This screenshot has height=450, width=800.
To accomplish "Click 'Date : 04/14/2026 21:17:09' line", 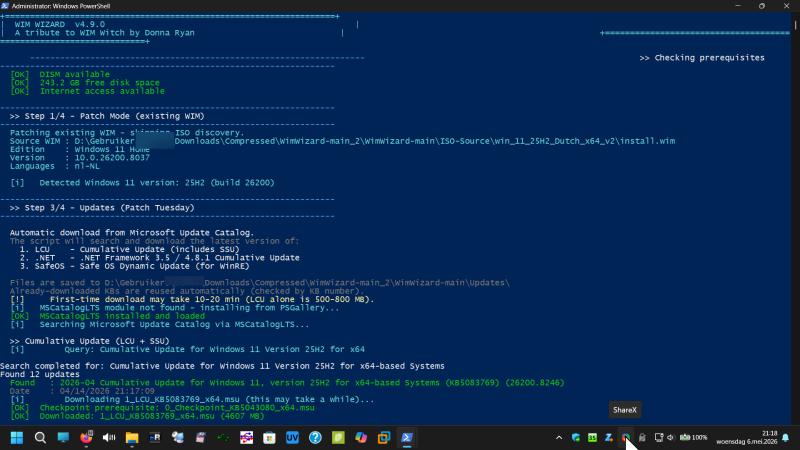I will [x=82, y=391].
